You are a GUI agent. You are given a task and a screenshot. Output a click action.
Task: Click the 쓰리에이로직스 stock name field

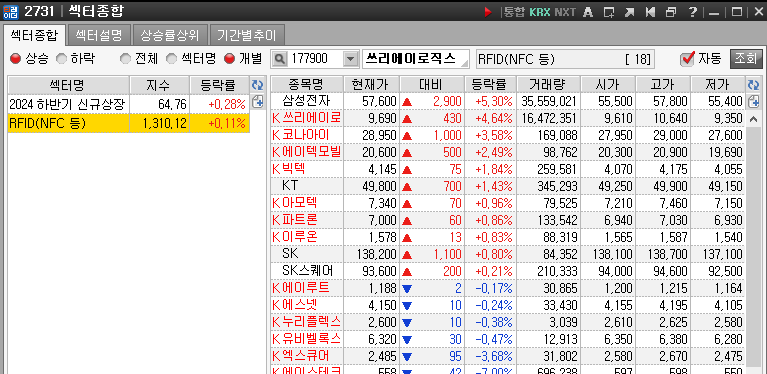(416, 59)
